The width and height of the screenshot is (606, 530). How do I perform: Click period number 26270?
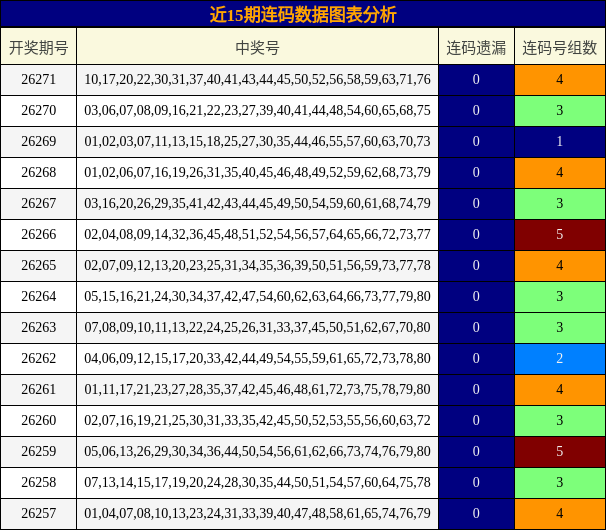coord(38,111)
